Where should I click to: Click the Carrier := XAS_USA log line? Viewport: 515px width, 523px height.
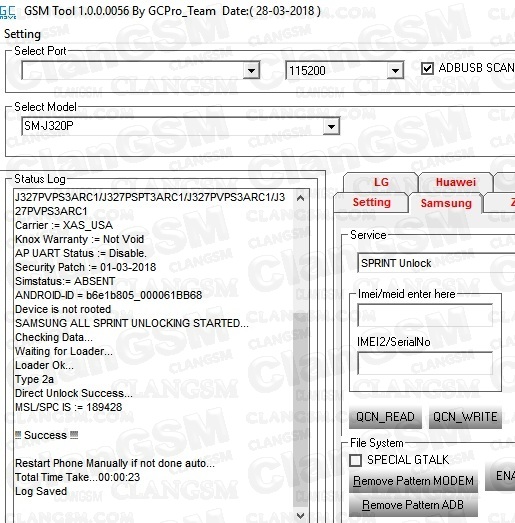point(64,225)
